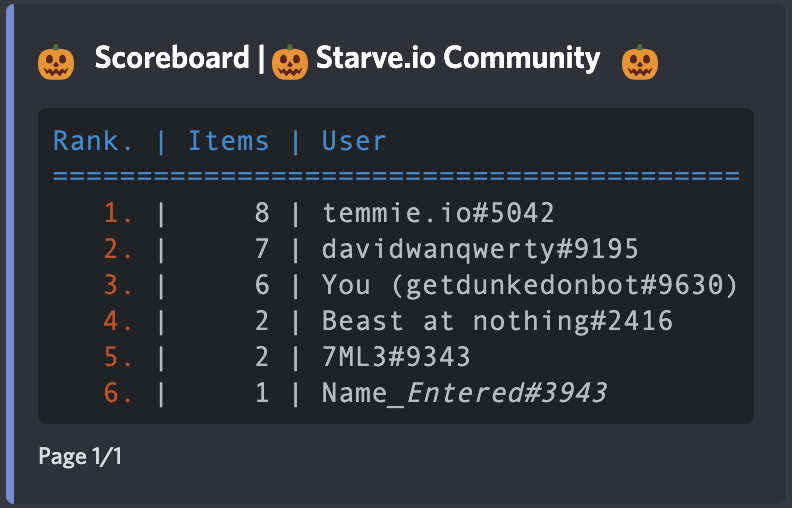
Task: Select username davidwanqwerty#9195
Action: (x=480, y=250)
